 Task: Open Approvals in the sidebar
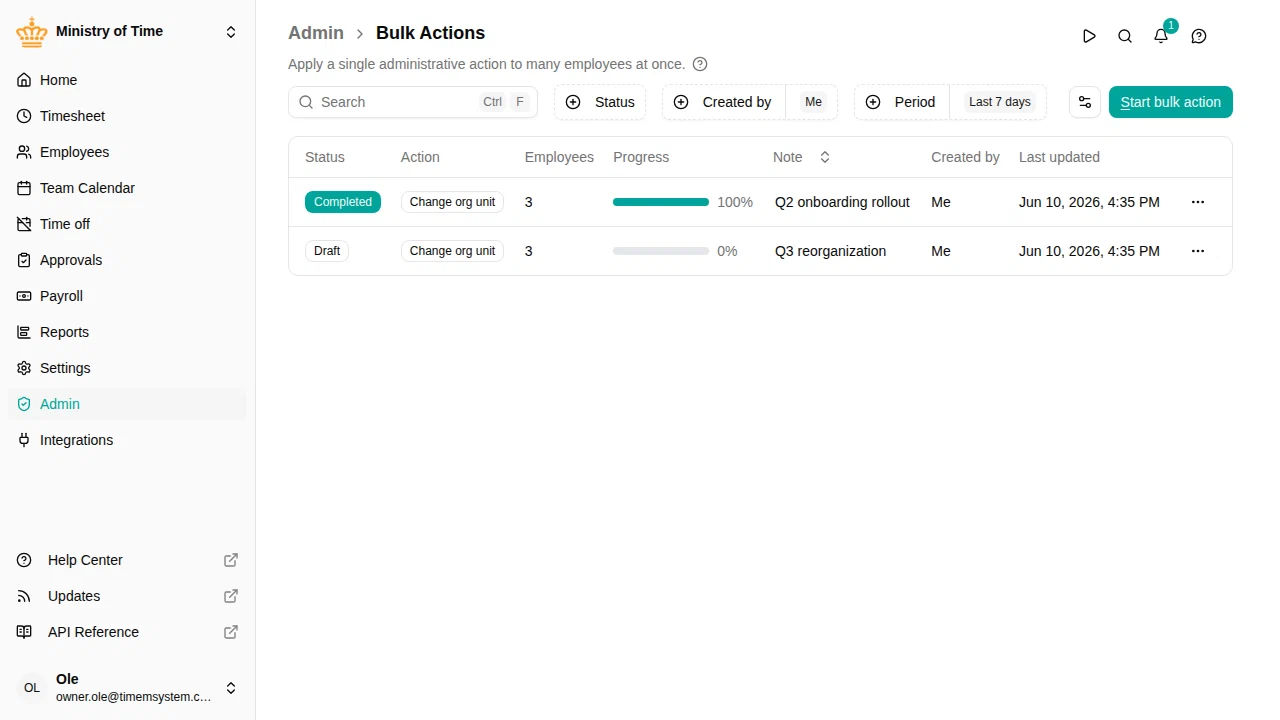click(x=128, y=260)
